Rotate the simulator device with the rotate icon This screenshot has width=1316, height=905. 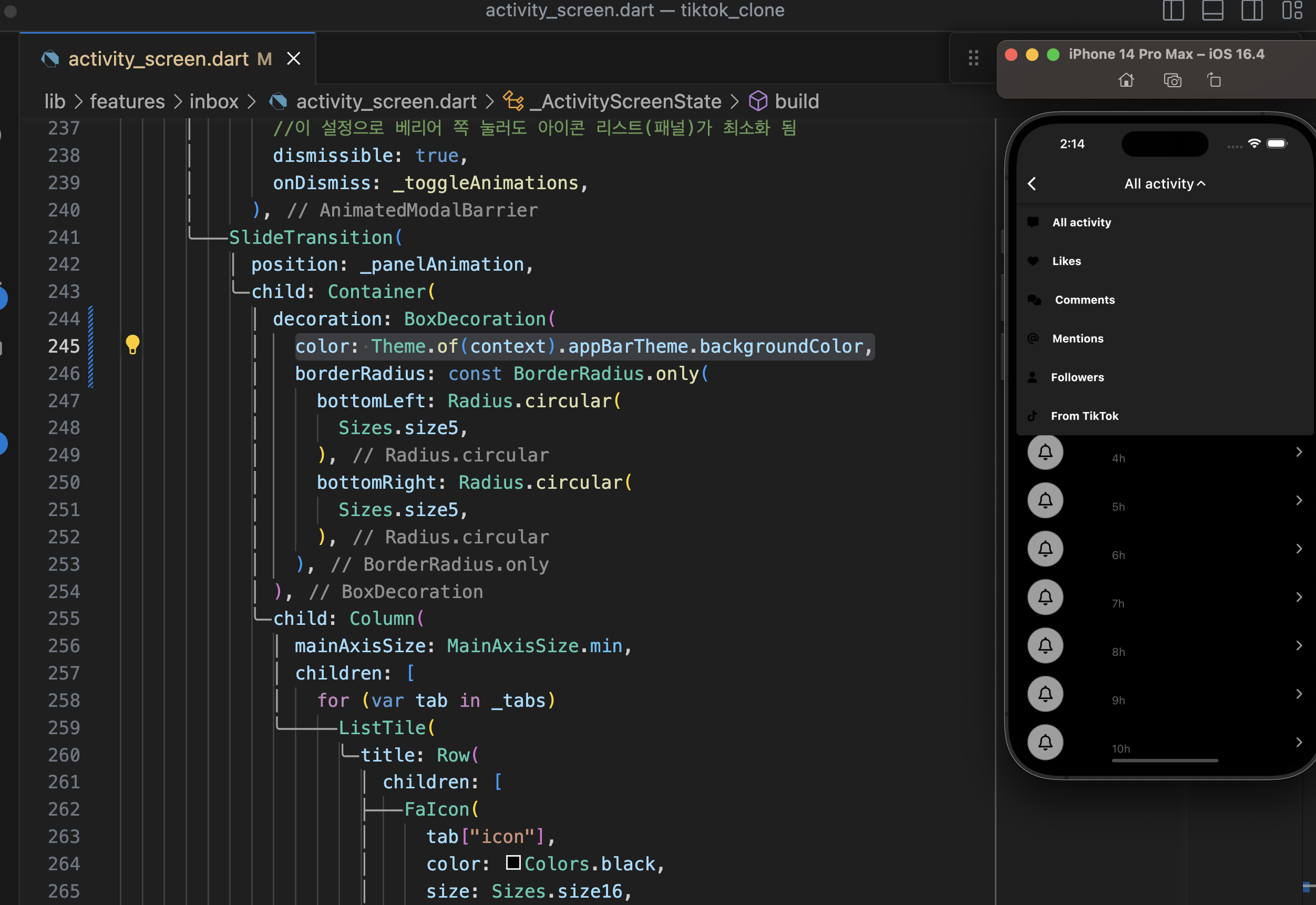click(x=1214, y=80)
